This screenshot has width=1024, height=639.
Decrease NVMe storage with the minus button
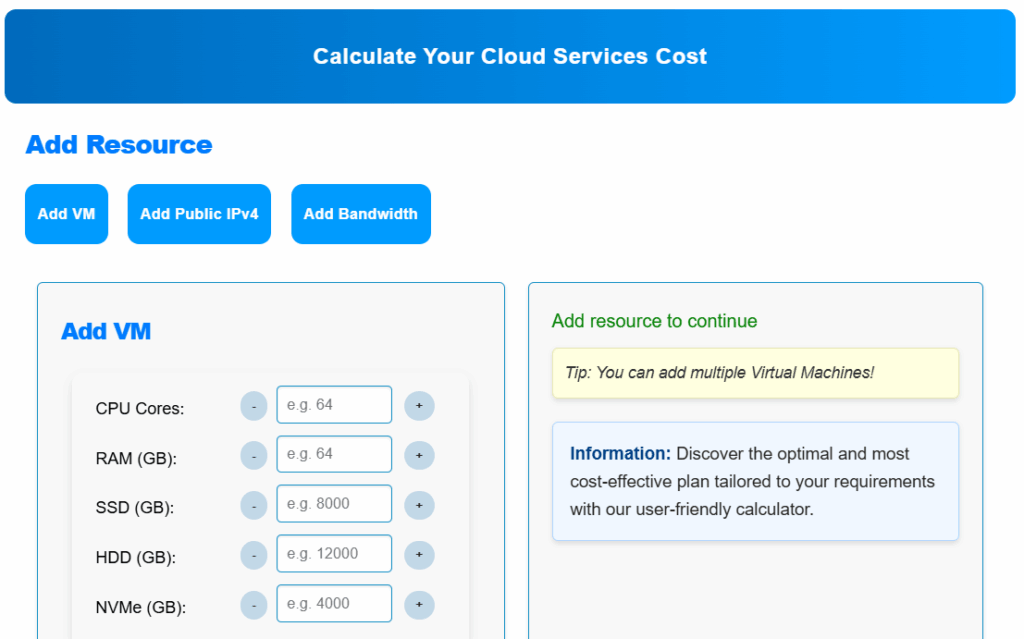(x=253, y=604)
